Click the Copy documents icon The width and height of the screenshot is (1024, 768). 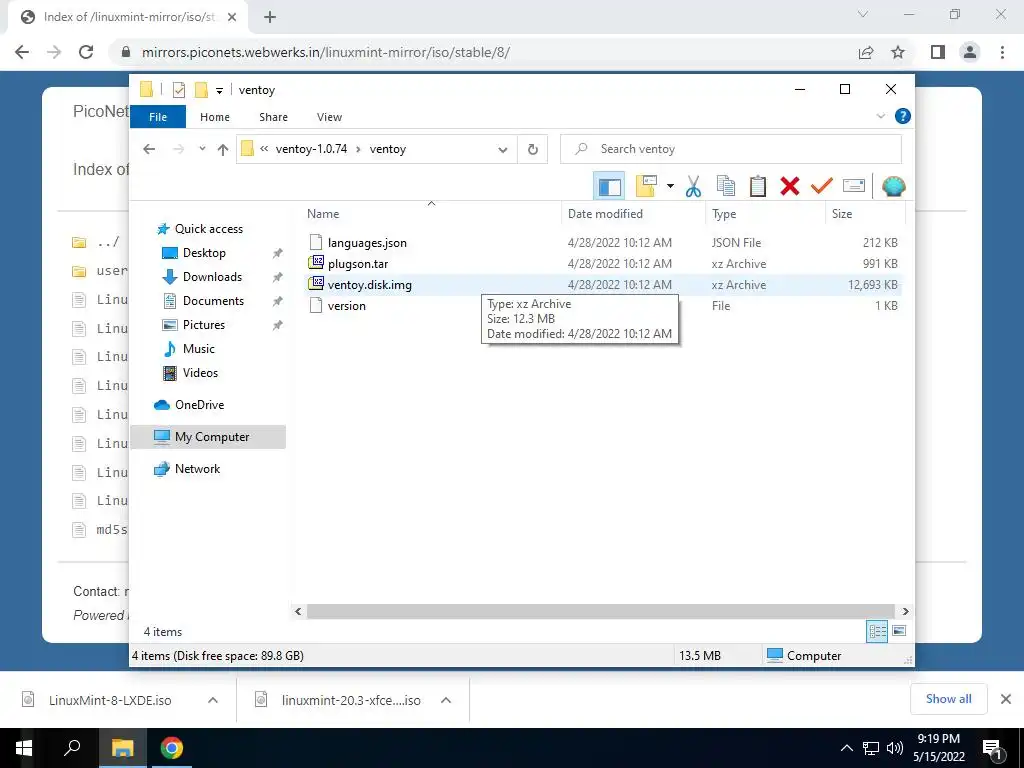coord(726,186)
